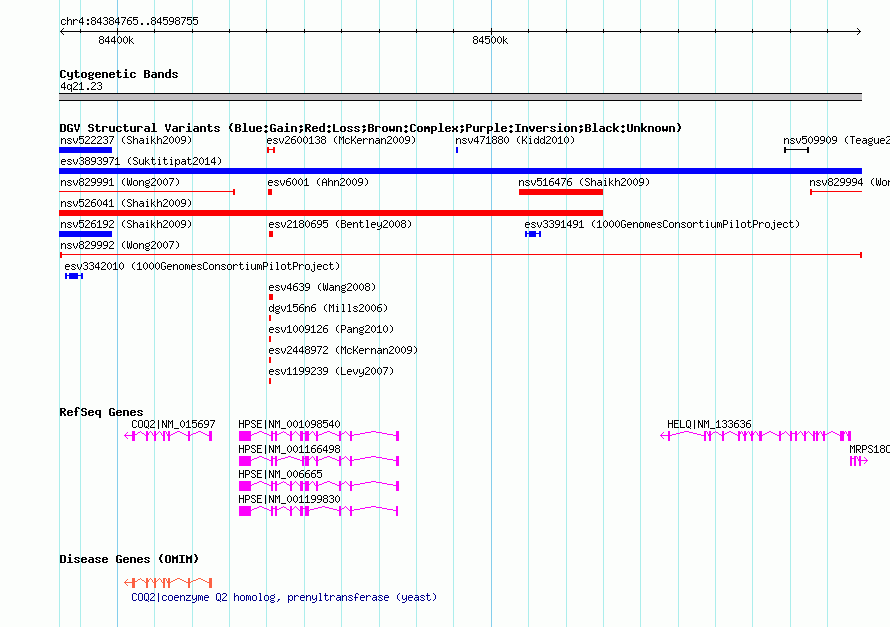Viewport: 890px width, 627px height.
Task: Click the nsv509909 variant label
Action: [x=836, y=140]
